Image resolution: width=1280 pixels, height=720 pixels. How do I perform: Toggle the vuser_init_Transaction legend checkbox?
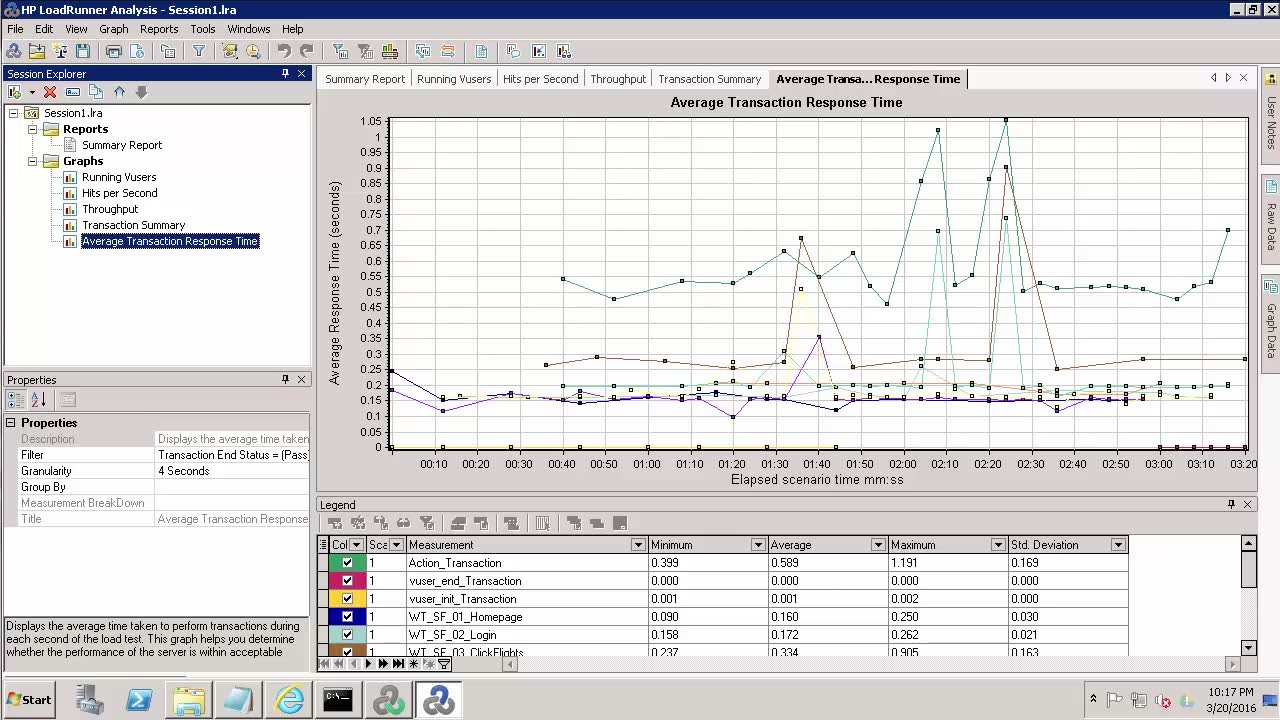point(347,599)
